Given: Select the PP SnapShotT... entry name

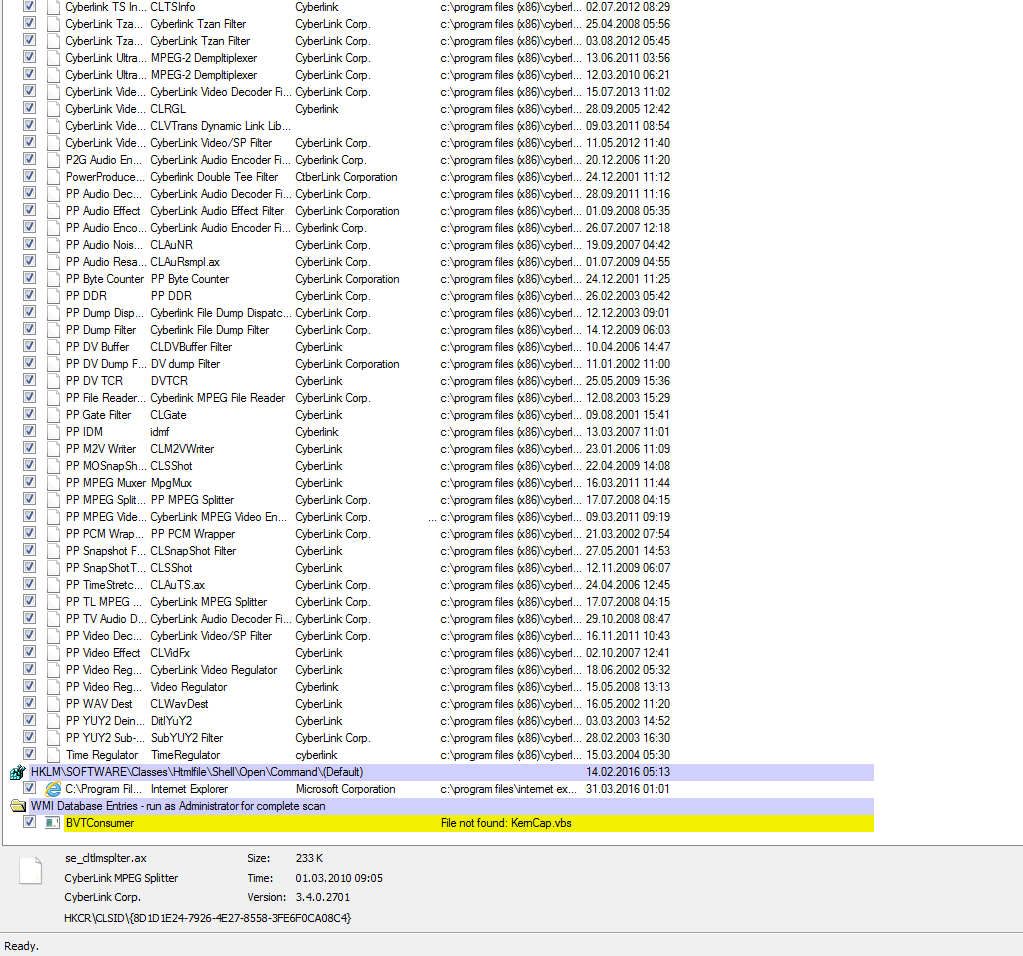Looking at the screenshot, I should pos(106,568).
